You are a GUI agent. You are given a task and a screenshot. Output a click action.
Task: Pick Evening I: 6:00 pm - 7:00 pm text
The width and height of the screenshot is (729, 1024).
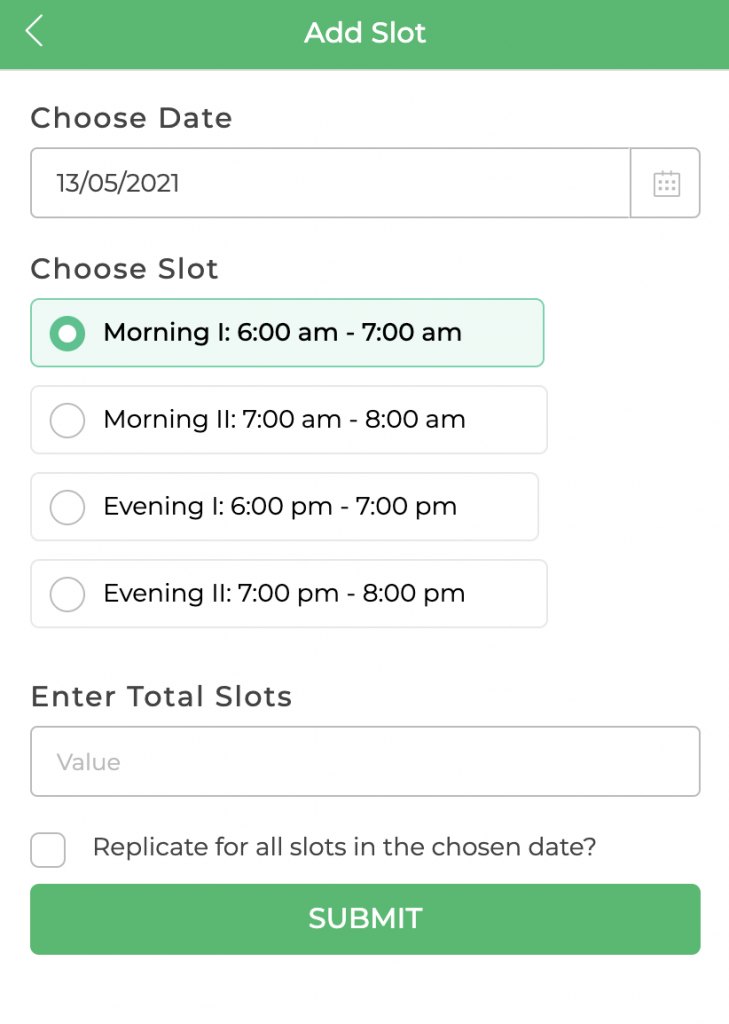coord(280,506)
